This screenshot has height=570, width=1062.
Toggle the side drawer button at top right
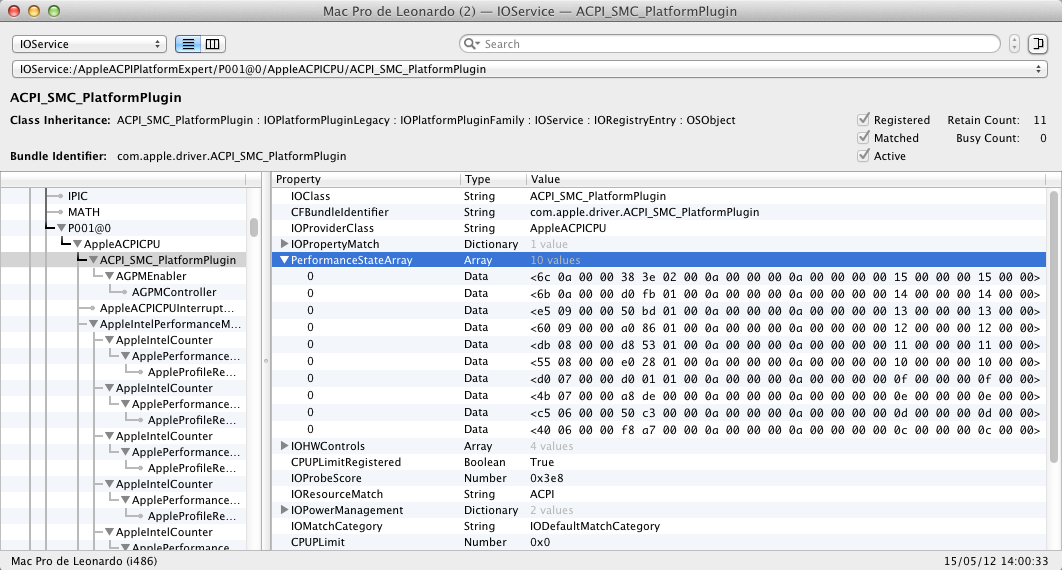pyautogui.click(x=1038, y=44)
